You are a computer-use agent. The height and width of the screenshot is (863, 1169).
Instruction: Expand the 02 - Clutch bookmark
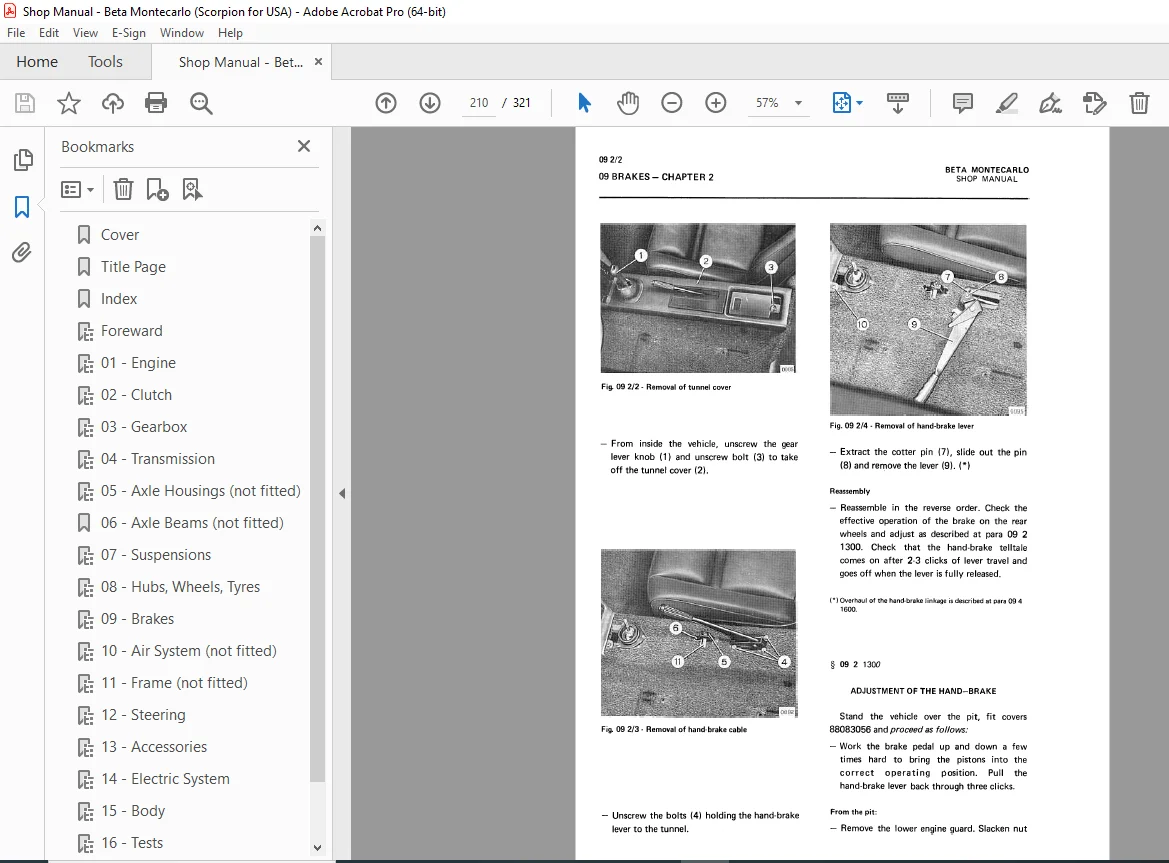tap(85, 395)
